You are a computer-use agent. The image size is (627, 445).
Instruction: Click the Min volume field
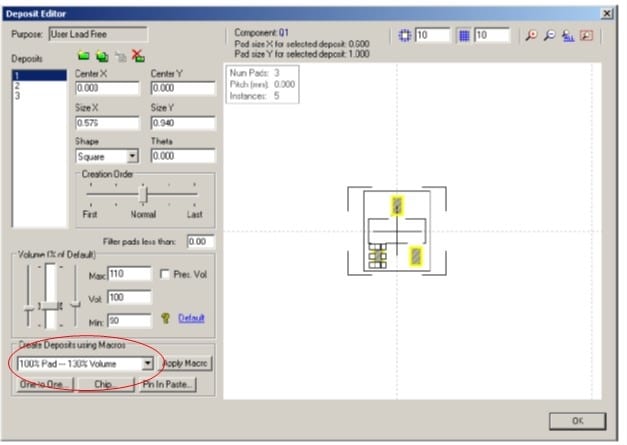tap(130, 320)
